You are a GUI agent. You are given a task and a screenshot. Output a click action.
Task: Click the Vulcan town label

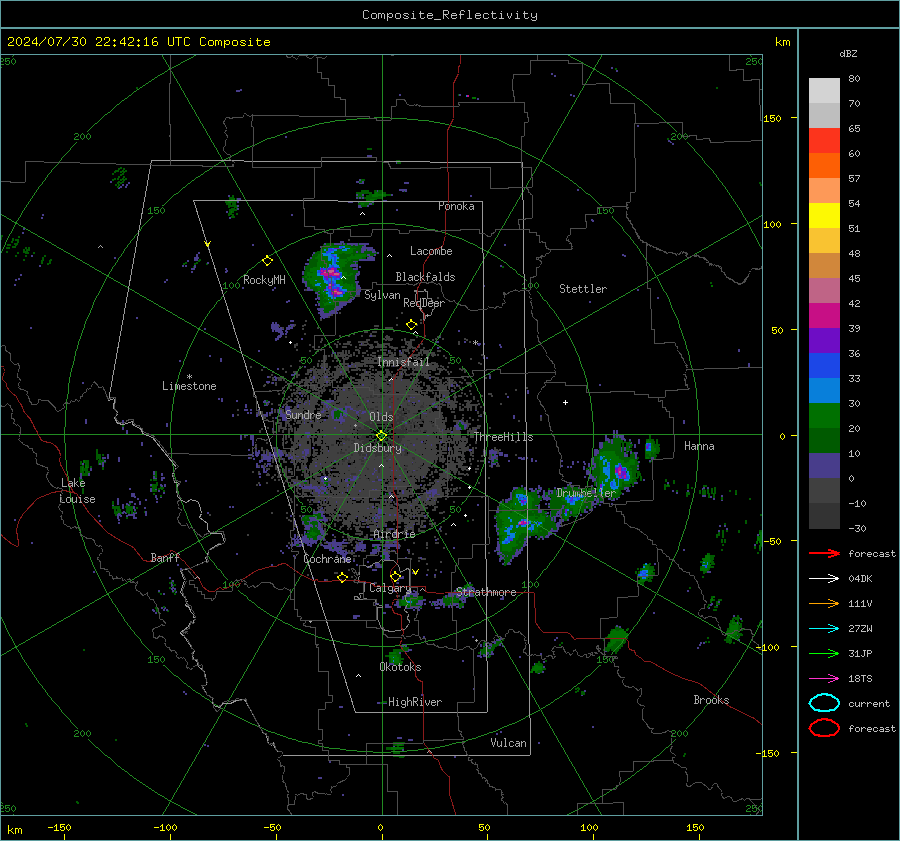click(508, 743)
